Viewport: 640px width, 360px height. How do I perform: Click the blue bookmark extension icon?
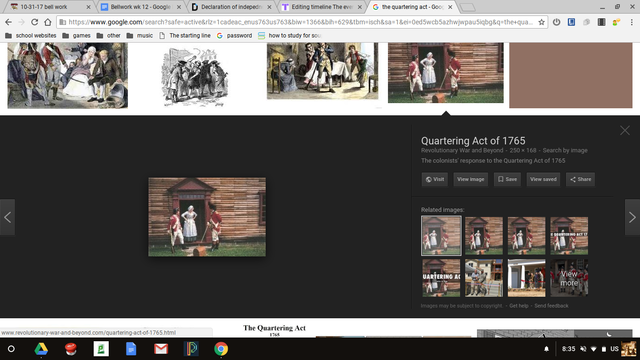(571, 22)
